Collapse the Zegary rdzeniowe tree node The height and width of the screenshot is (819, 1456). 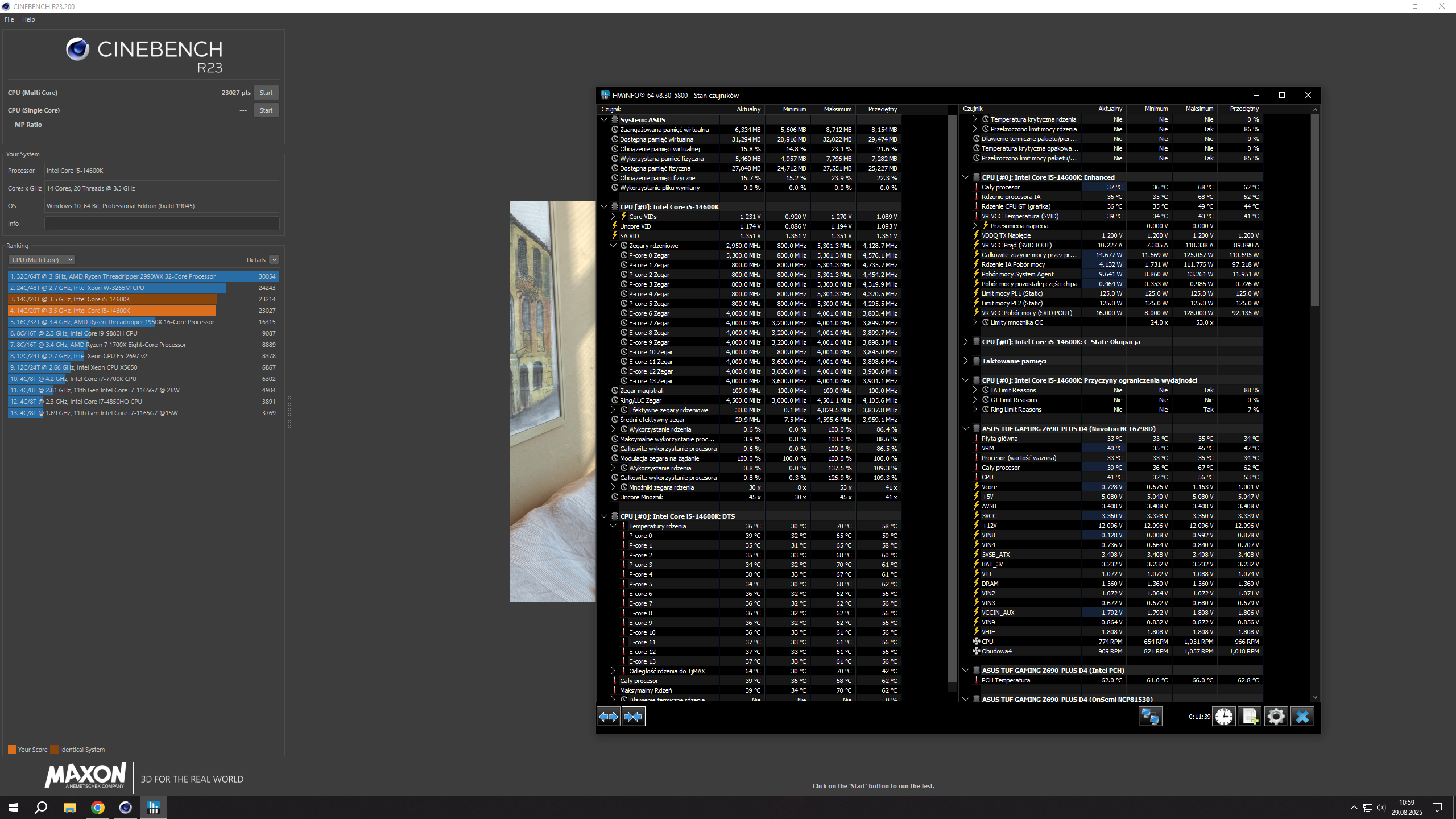(x=613, y=246)
